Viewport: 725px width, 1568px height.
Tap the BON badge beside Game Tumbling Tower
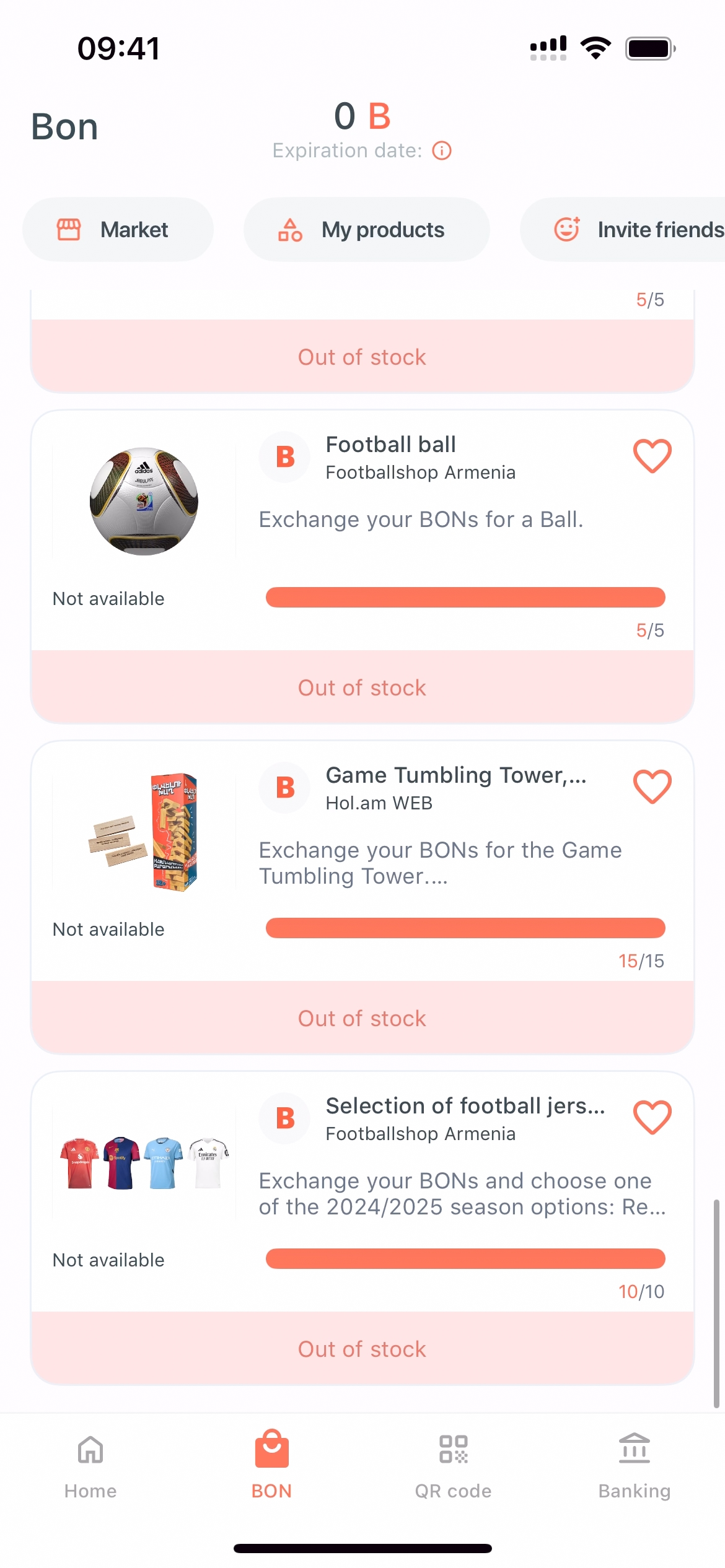(285, 788)
